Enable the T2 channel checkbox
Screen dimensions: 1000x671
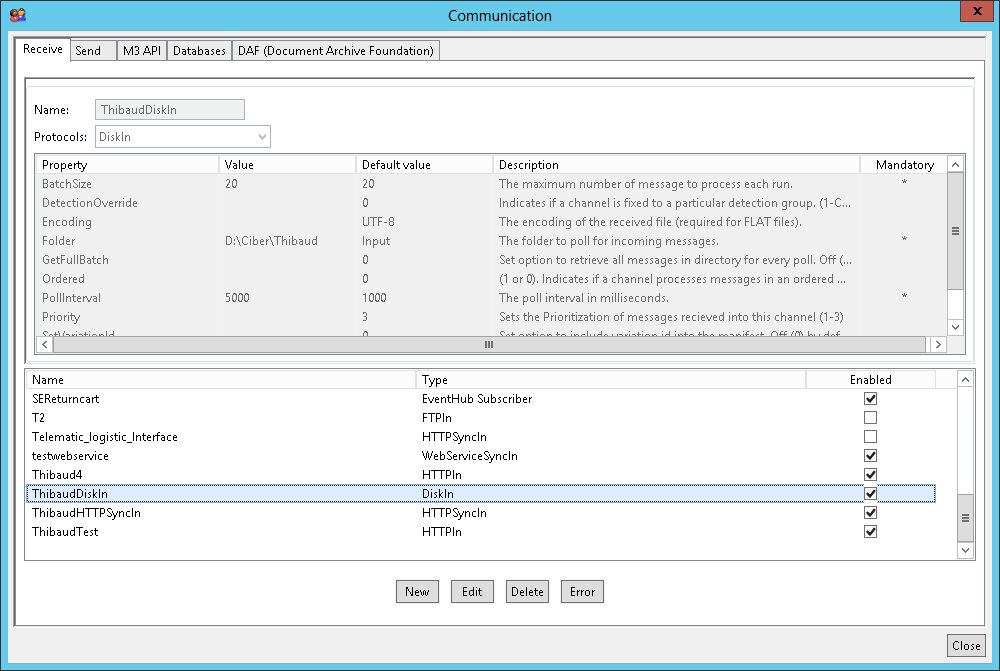(x=870, y=418)
